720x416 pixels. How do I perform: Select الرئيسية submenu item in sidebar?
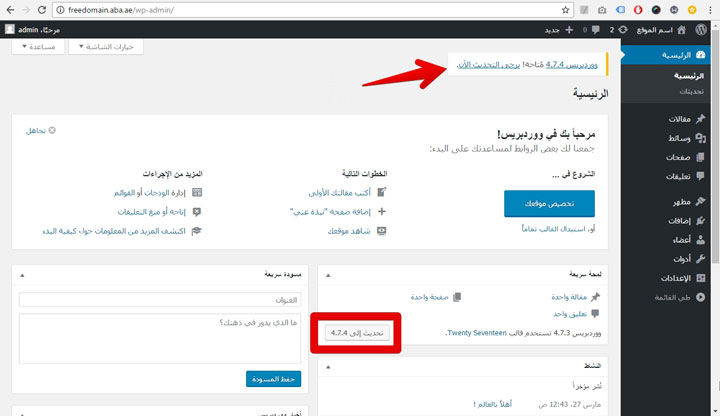(x=688, y=76)
